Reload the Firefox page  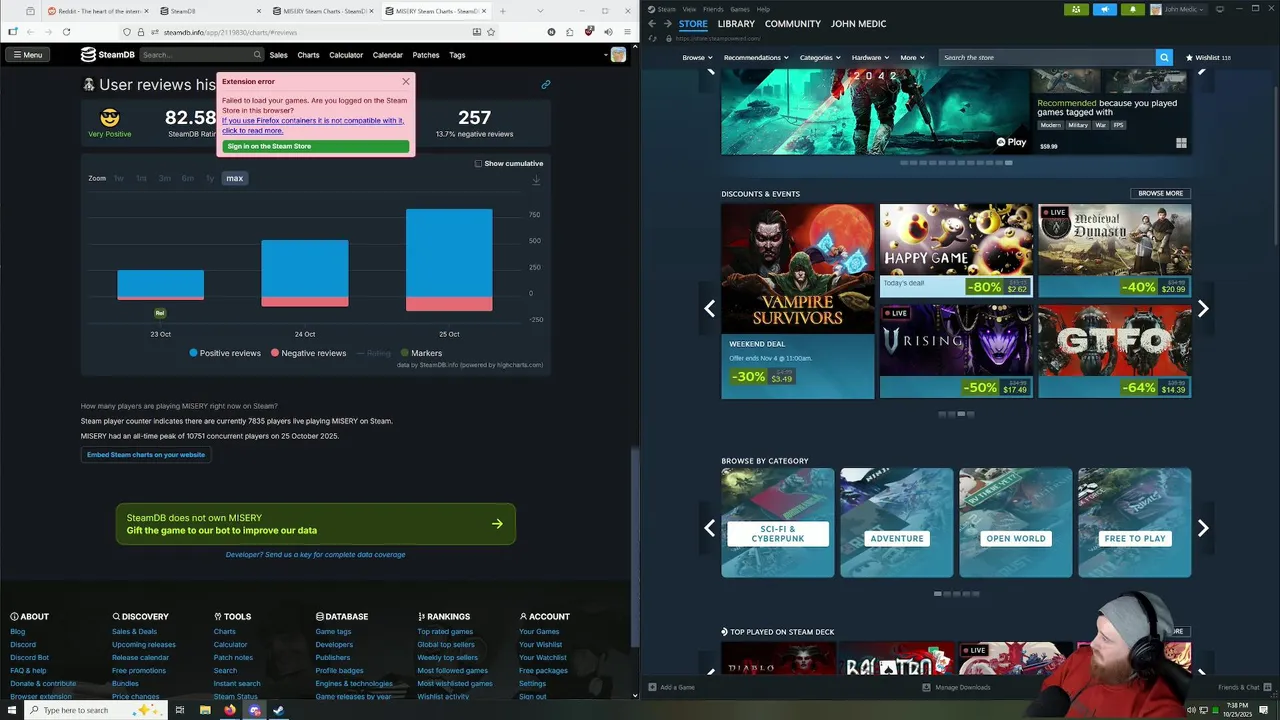66,32
